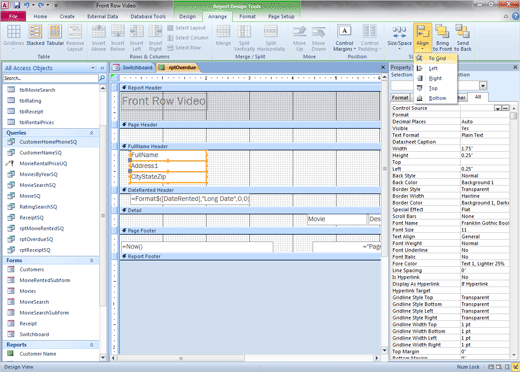Click Insert Above in Rows & Columns
Screen dimensions: 520x372
(99, 38)
